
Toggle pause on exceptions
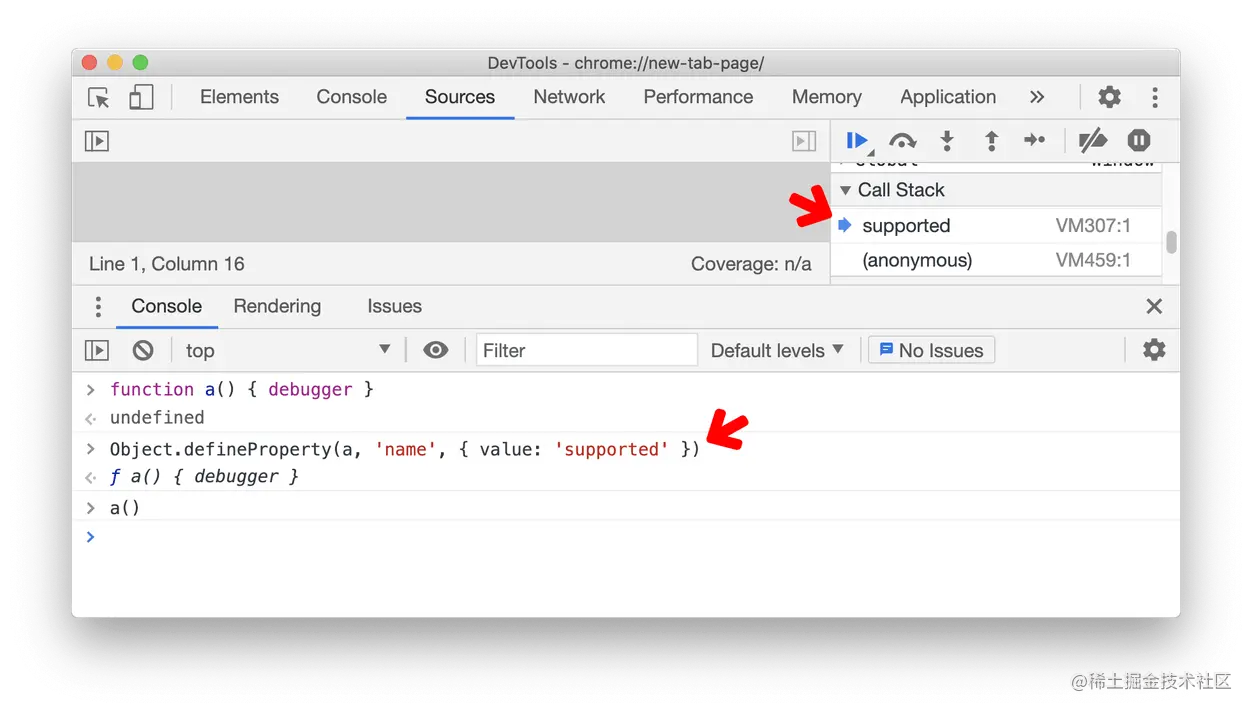pos(1139,141)
